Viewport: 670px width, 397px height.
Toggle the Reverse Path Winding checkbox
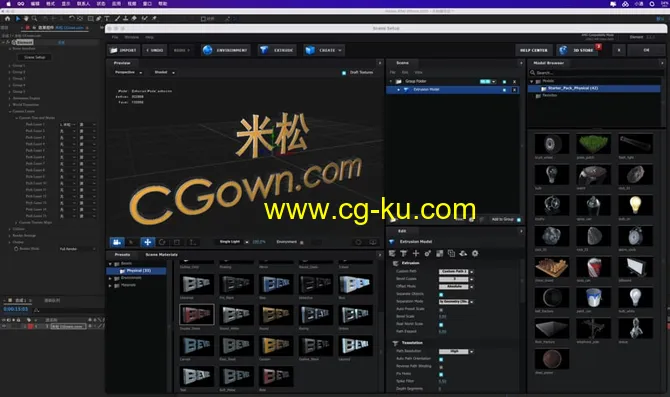pyautogui.click(x=441, y=367)
